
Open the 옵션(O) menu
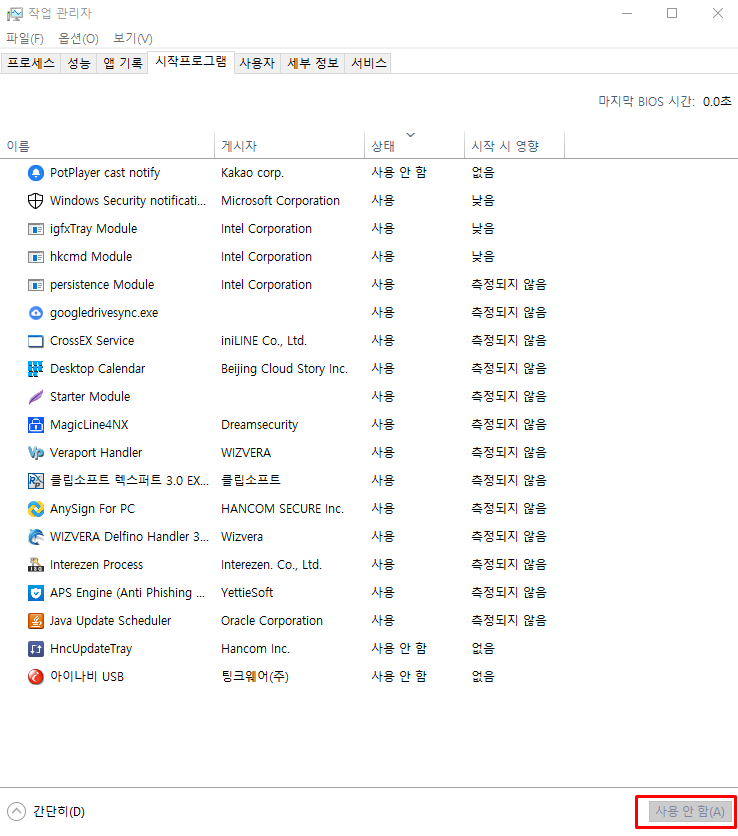click(78, 38)
